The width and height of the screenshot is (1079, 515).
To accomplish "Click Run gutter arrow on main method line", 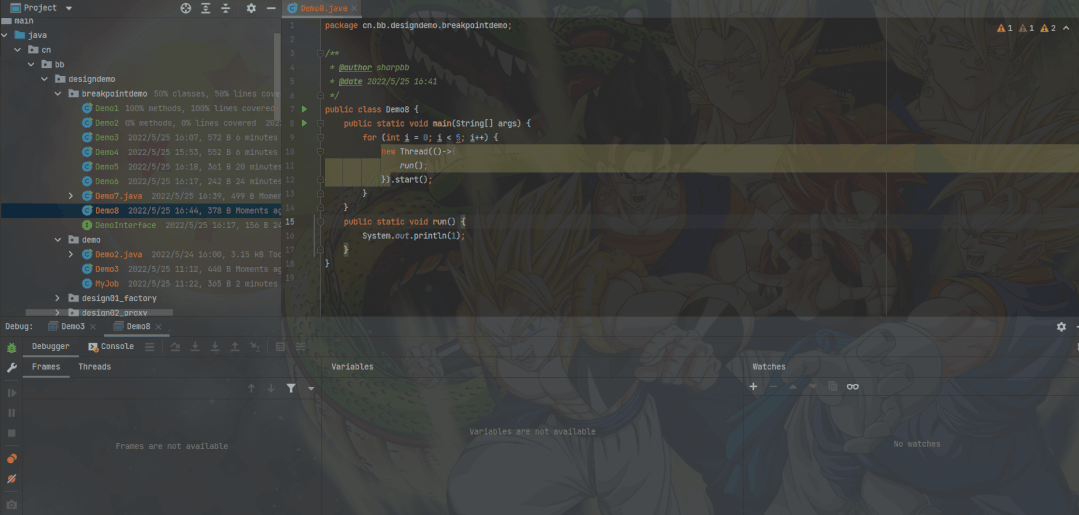I will click(304, 123).
